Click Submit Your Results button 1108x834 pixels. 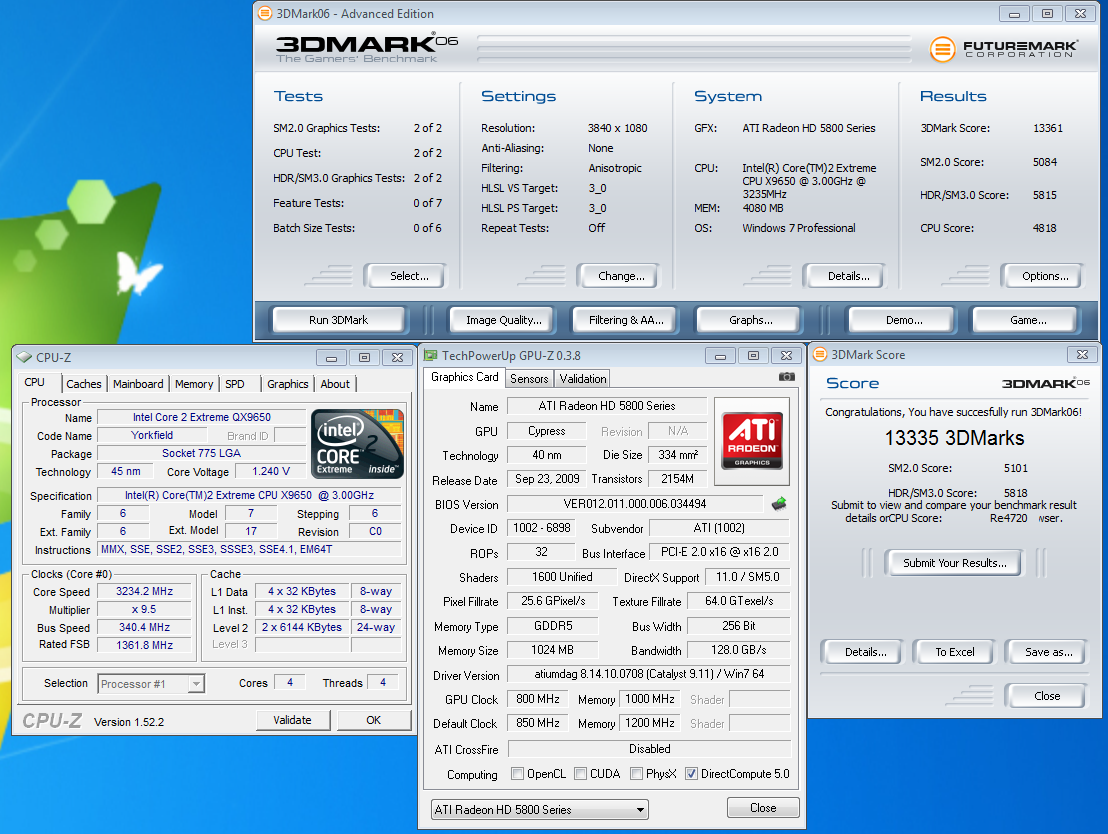coord(955,563)
